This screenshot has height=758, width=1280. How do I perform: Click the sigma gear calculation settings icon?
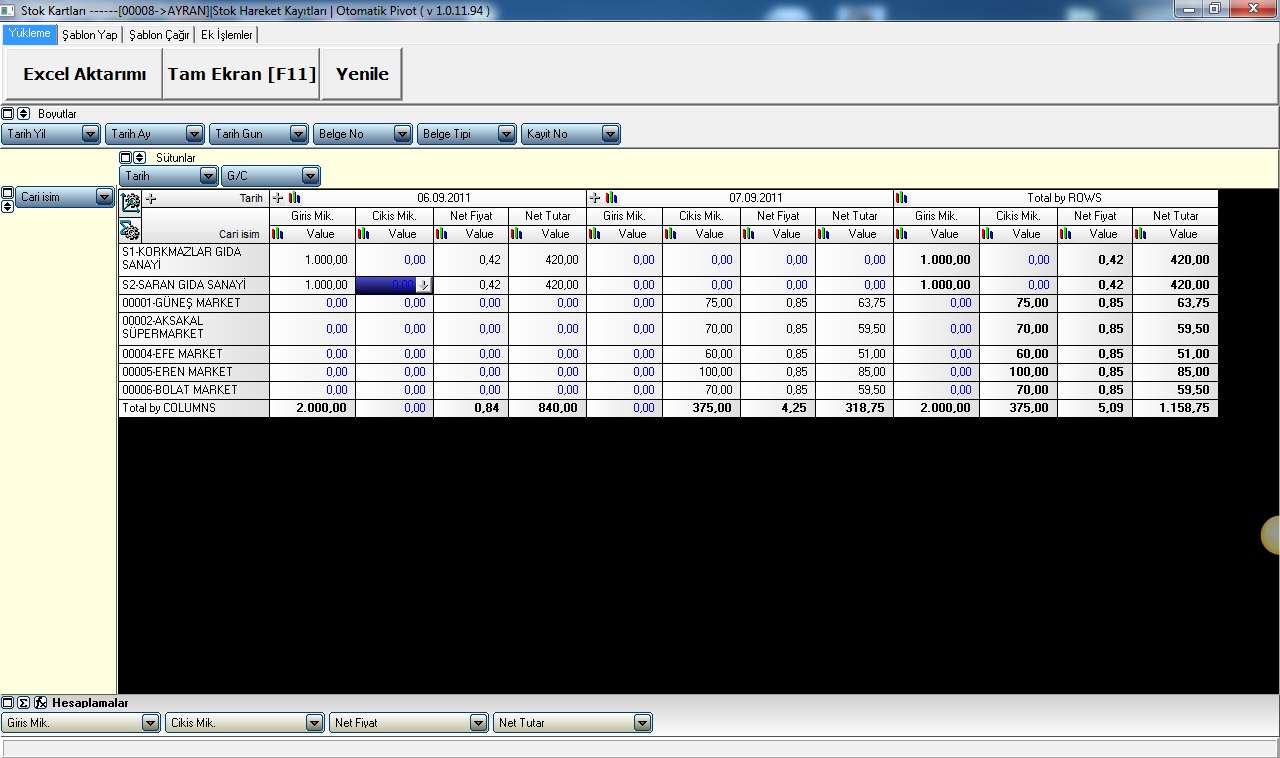(x=130, y=231)
